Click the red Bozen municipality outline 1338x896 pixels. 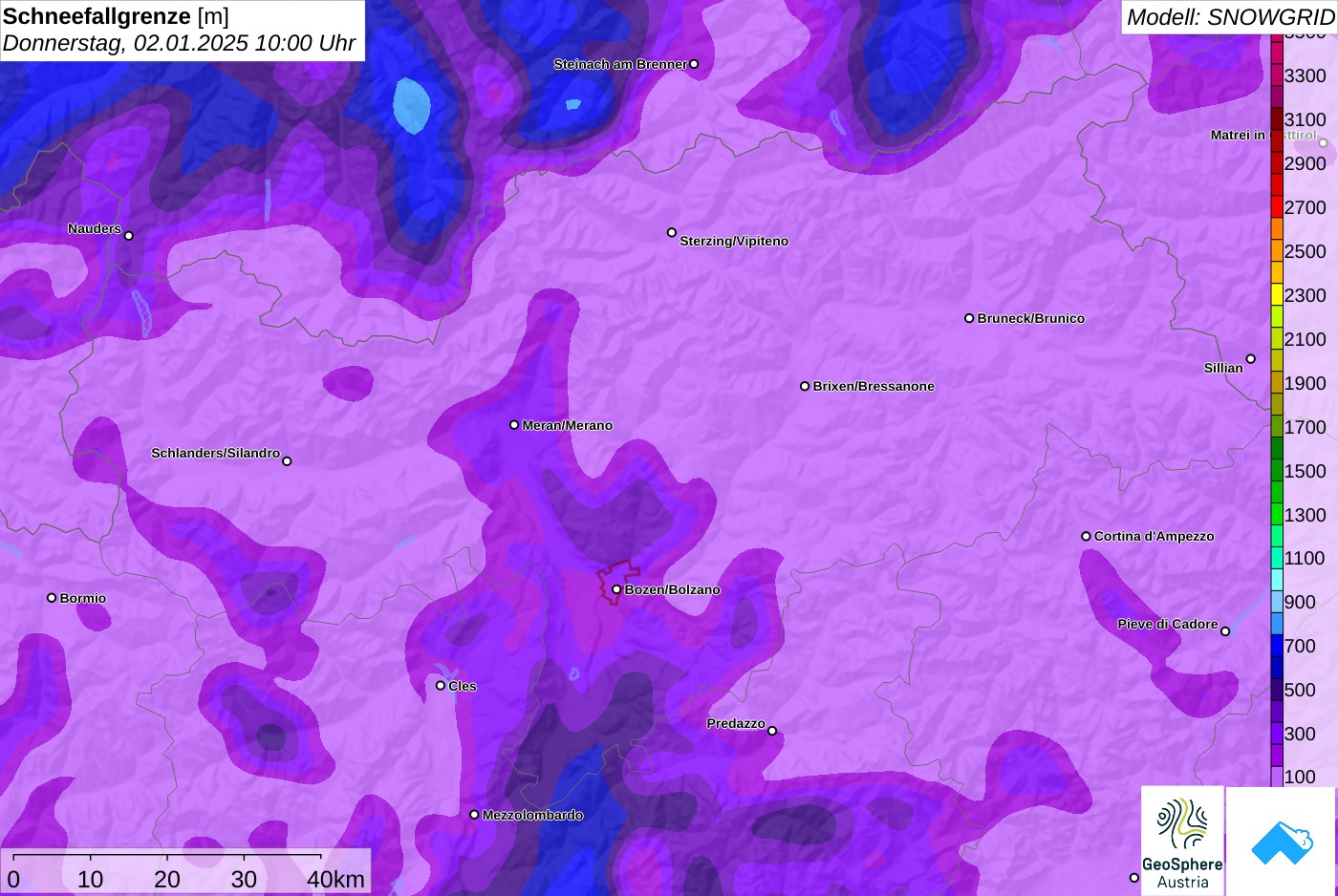tap(617, 583)
